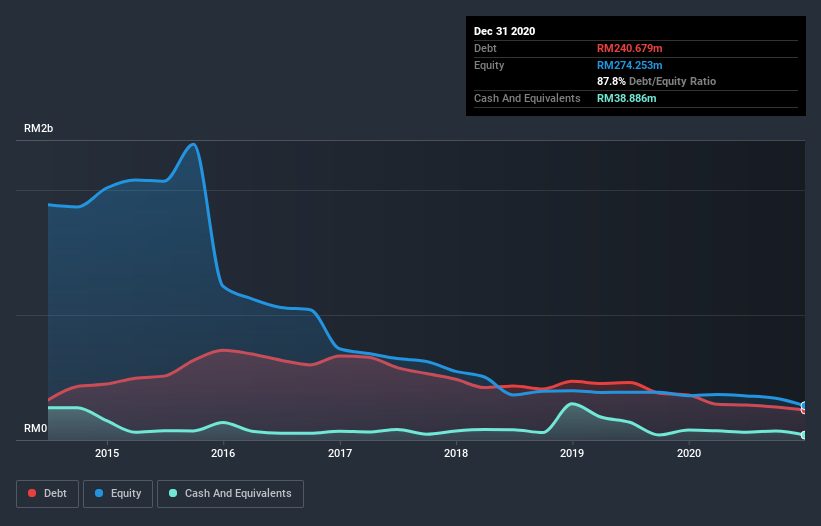Toggle the Debt series legend button
The width and height of the screenshot is (821, 526).
point(48,494)
